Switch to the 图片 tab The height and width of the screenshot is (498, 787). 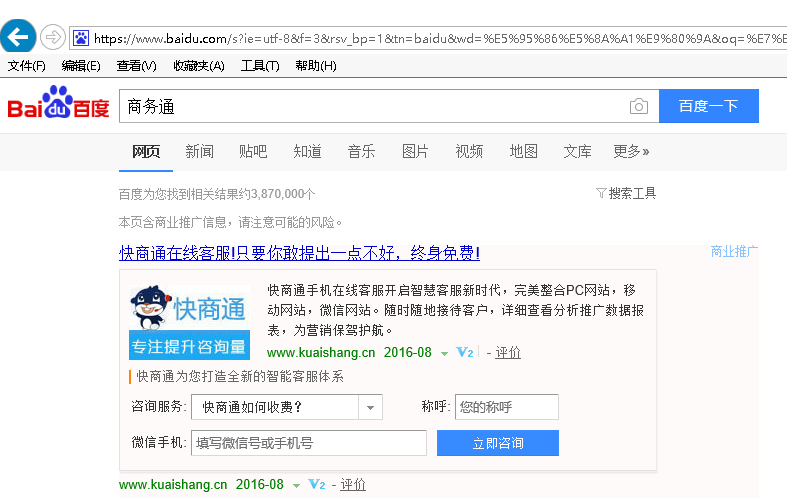click(415, 151)
